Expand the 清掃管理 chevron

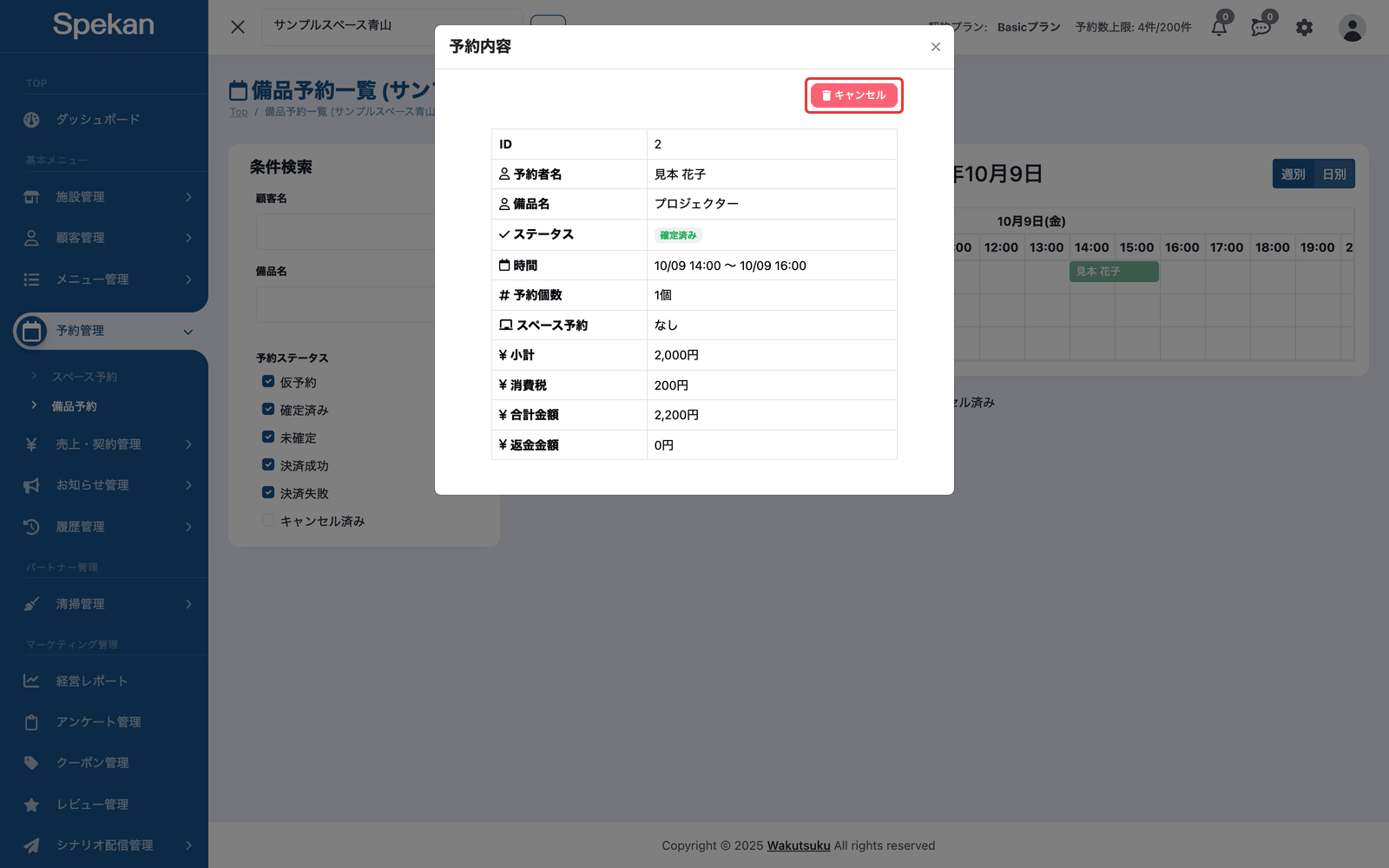pos(188,604)
